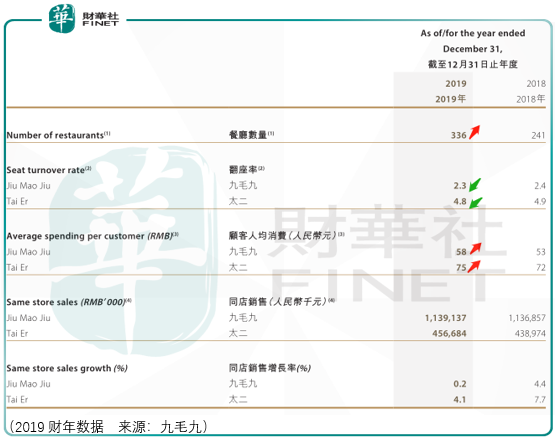
Task: Click the FINET text logo
Action: coord(100,19)
